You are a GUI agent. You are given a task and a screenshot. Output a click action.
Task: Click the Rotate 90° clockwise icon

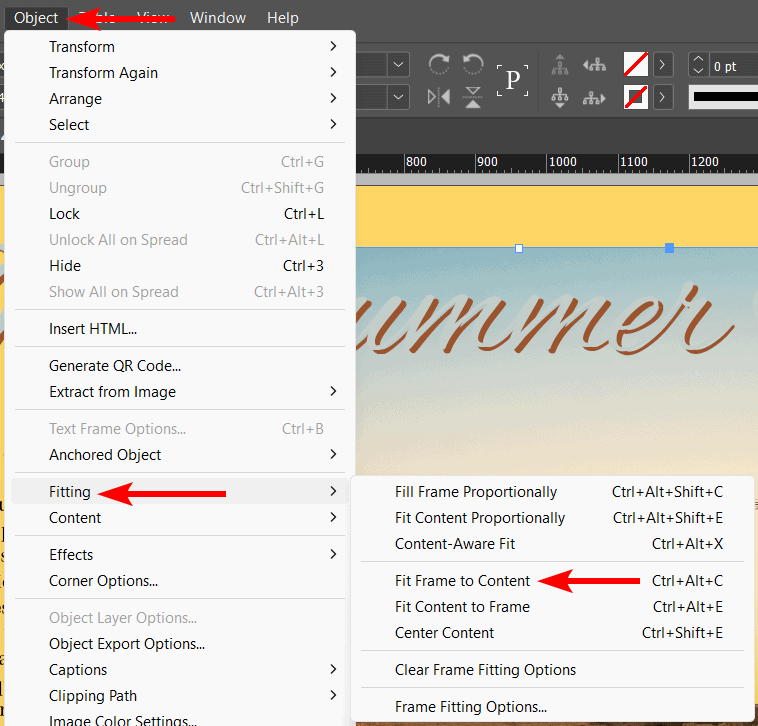(438, 66)
